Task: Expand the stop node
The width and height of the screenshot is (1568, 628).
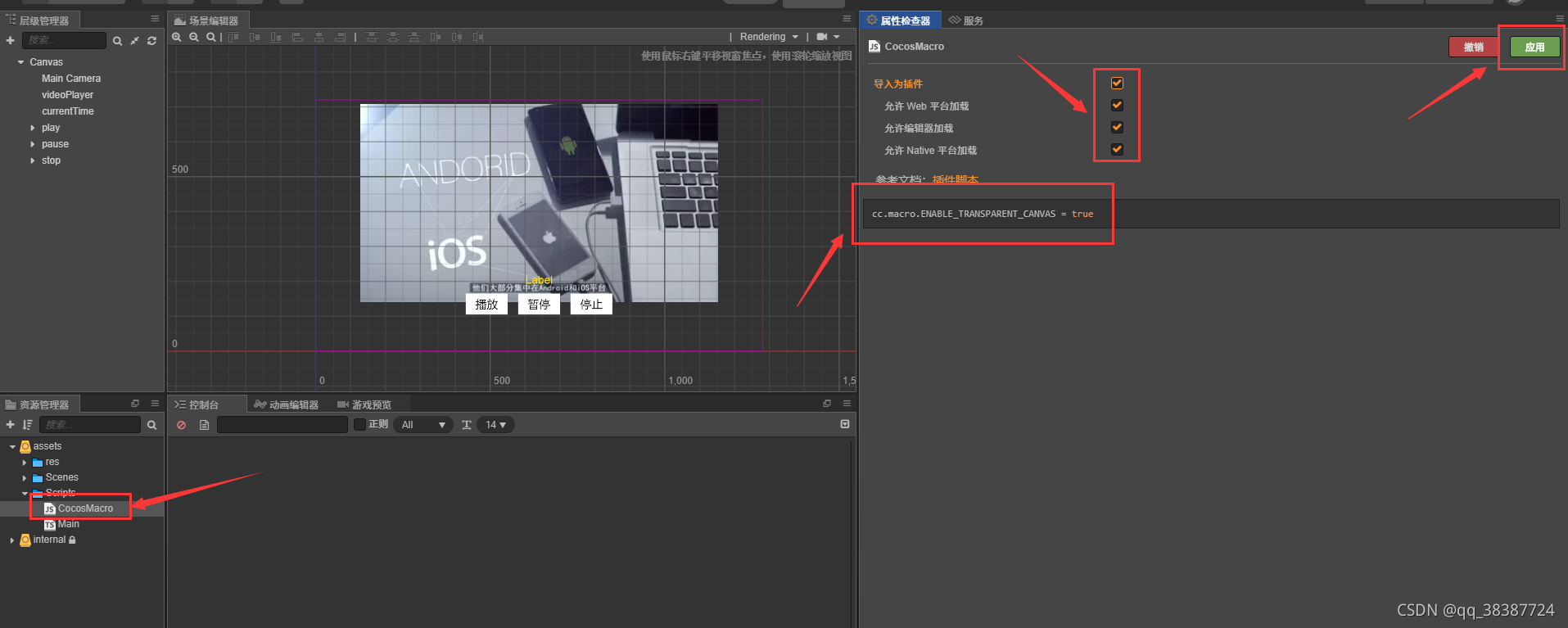Action: point(33,160)
